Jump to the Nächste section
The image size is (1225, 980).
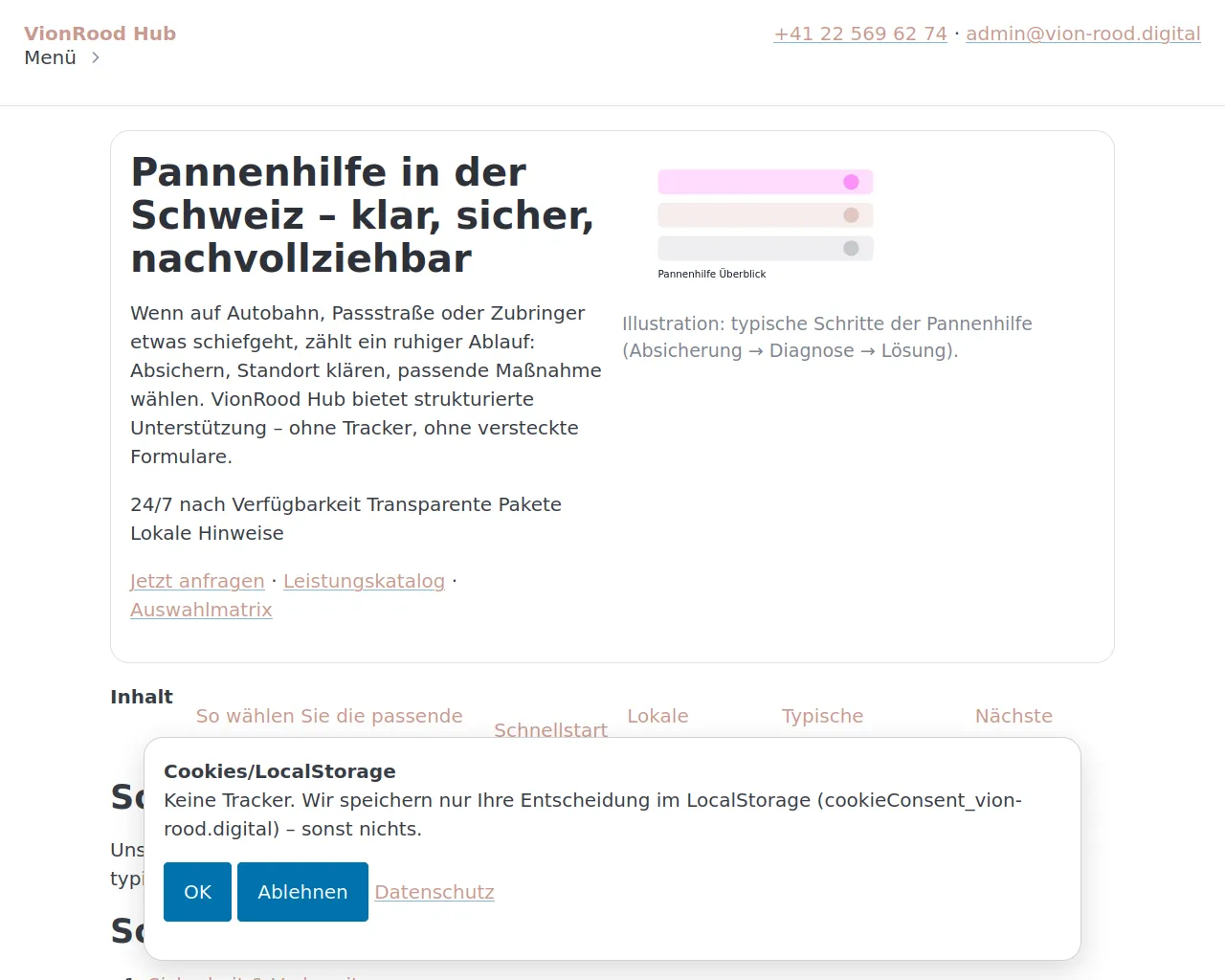(x=1013, y=716)
